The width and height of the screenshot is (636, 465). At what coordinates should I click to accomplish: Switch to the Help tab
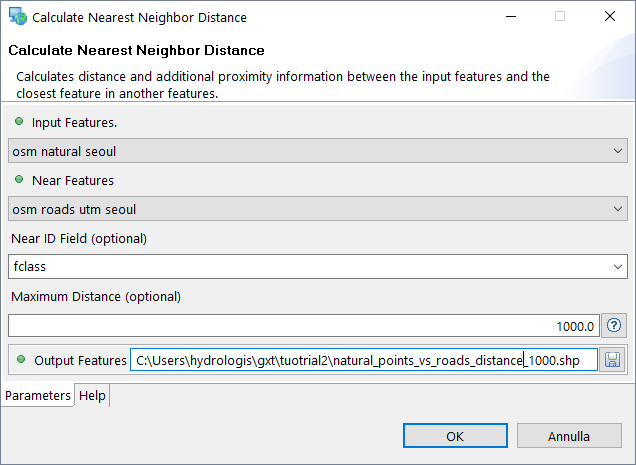(x=93, y=396)
